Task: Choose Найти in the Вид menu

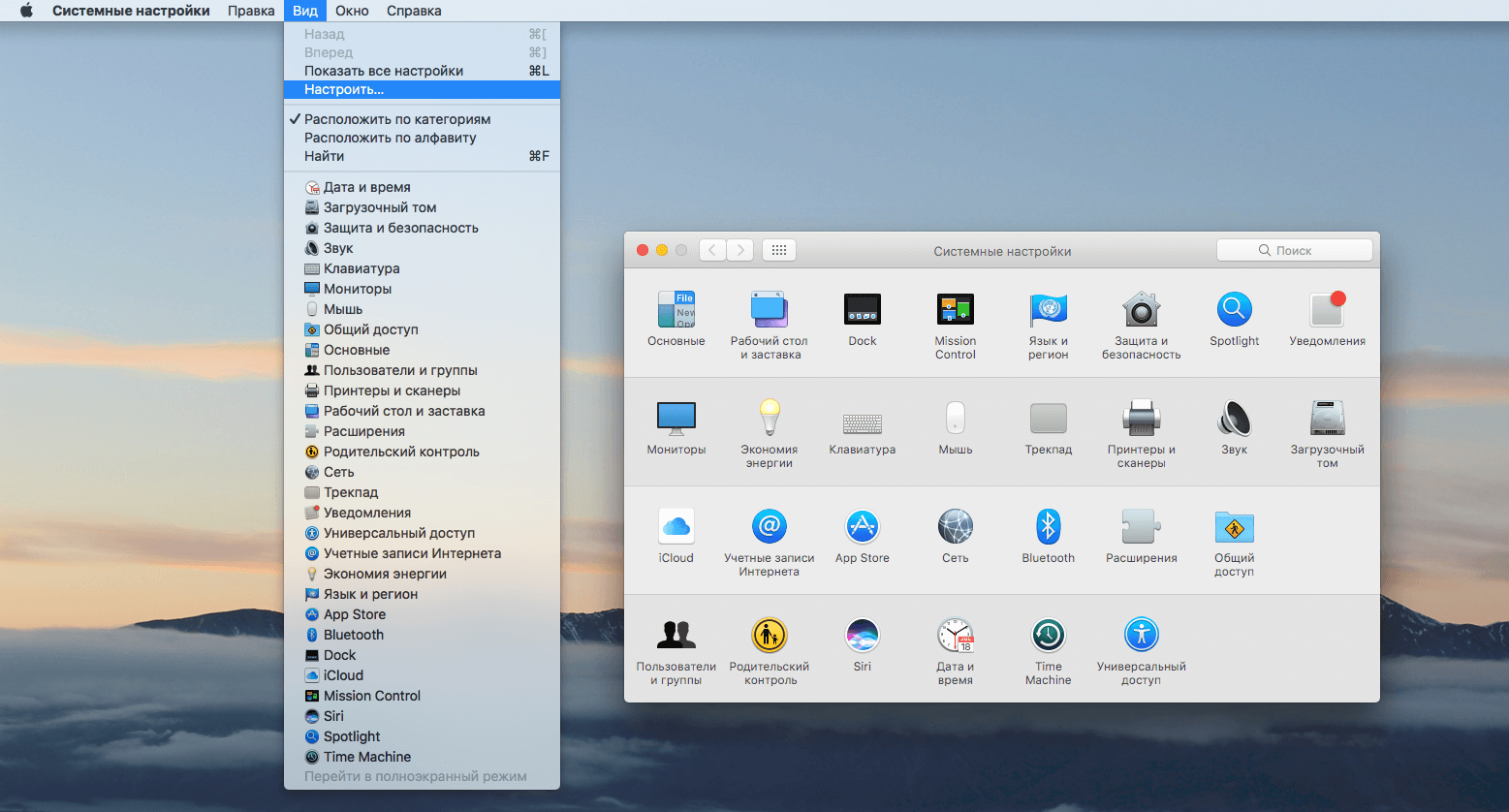Action: 422,156
